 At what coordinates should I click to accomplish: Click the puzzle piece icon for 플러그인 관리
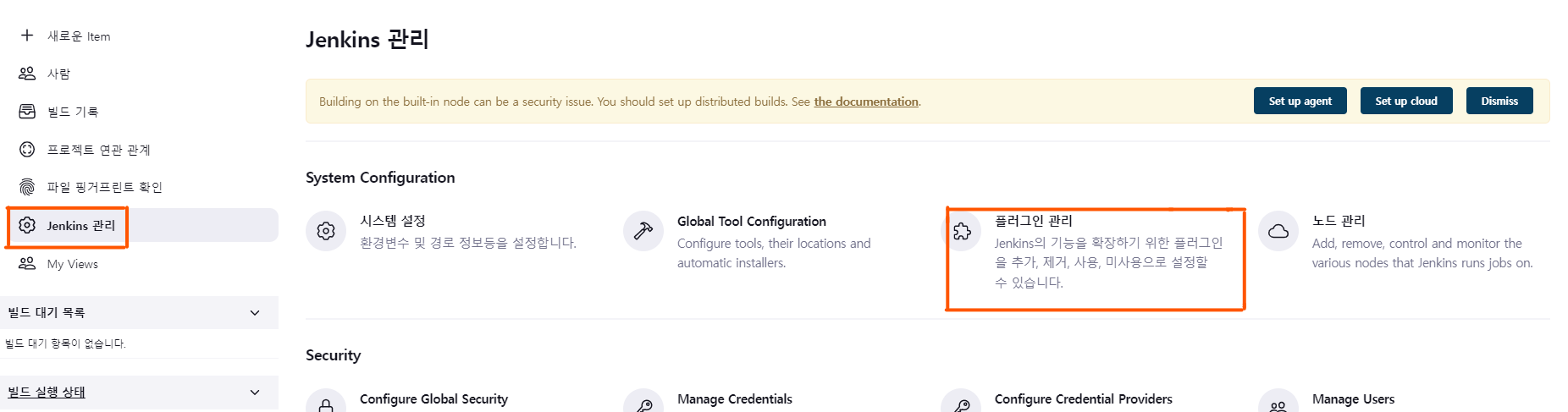962,231
